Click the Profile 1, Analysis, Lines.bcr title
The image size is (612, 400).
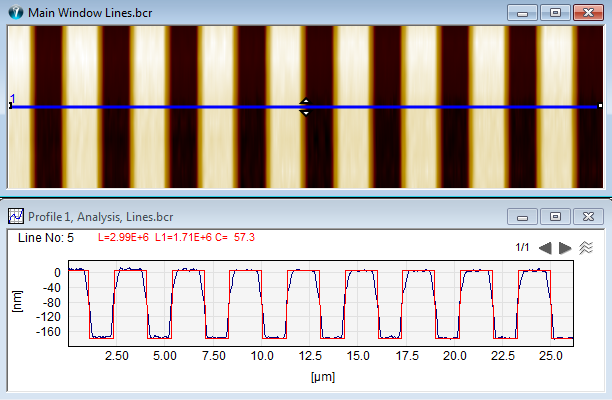pos(101,217)
